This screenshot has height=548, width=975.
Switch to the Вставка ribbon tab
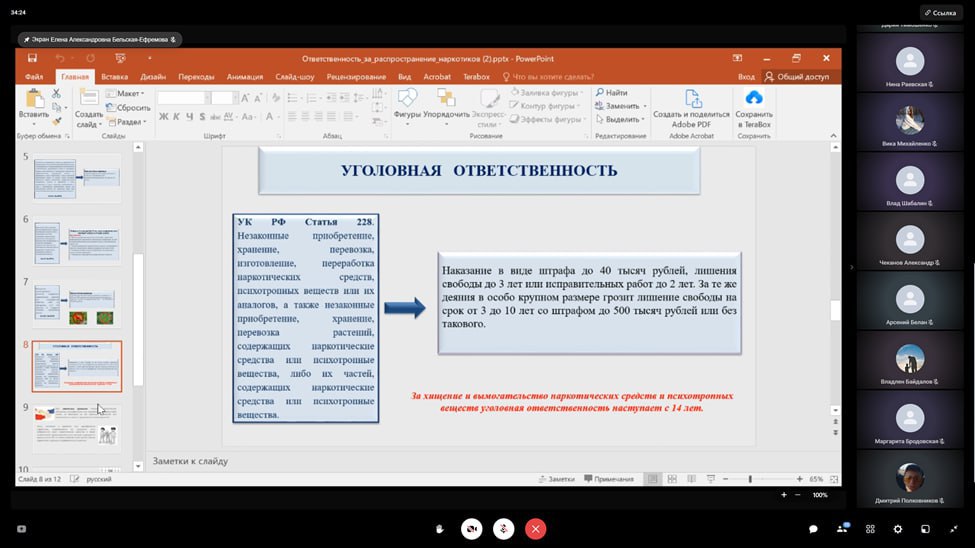click(x=114, y=76)
